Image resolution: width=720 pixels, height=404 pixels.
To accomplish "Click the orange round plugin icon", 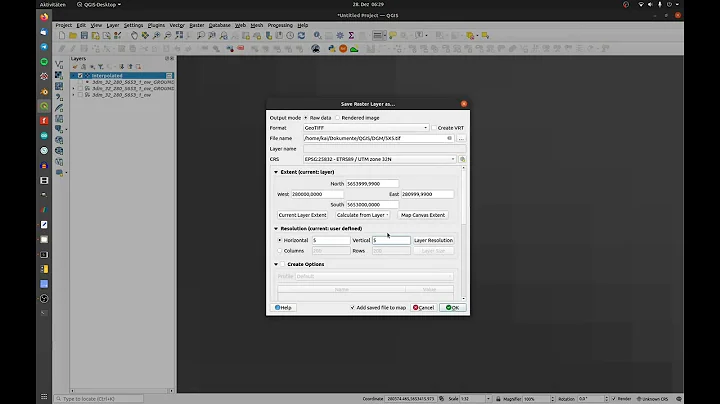I will pos(343,49).
